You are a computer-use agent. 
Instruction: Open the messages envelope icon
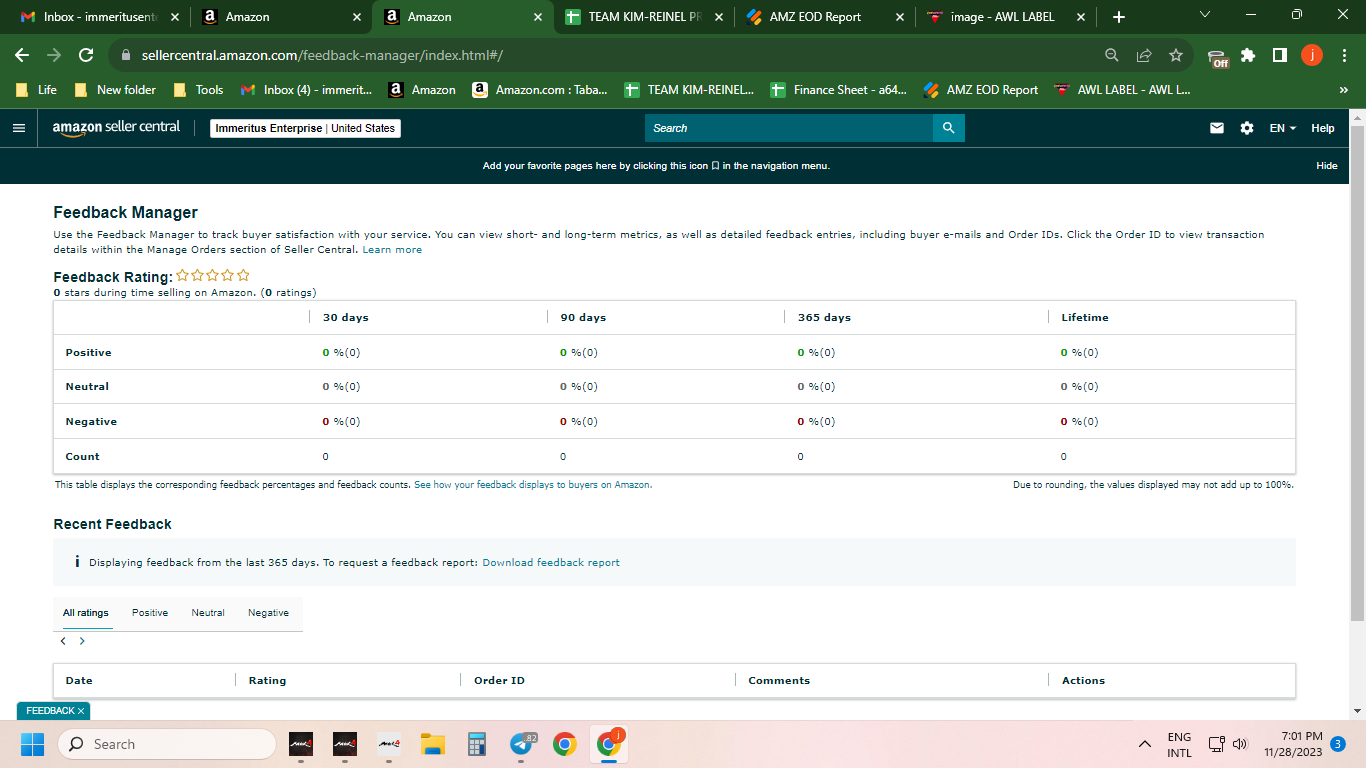[x=1217, y=128]
